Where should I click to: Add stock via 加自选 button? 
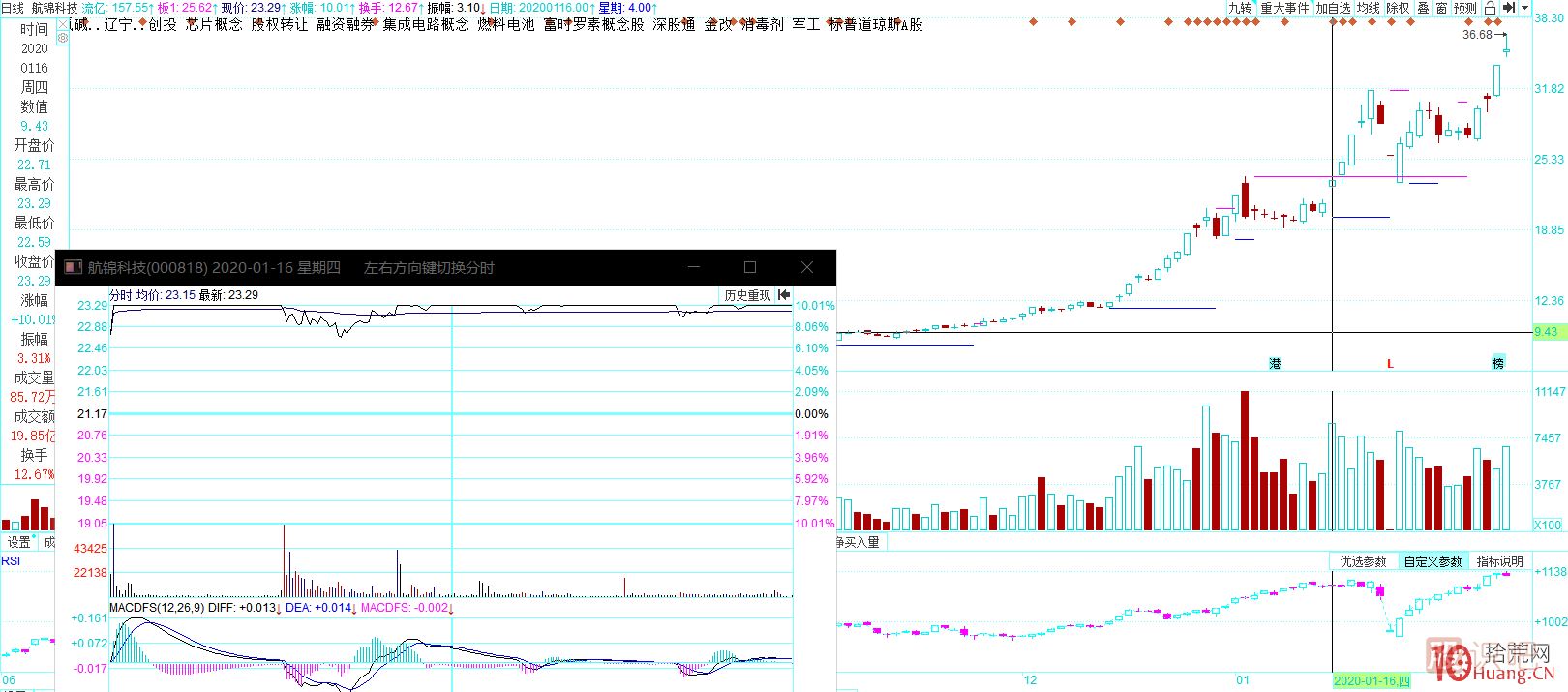1333,8
